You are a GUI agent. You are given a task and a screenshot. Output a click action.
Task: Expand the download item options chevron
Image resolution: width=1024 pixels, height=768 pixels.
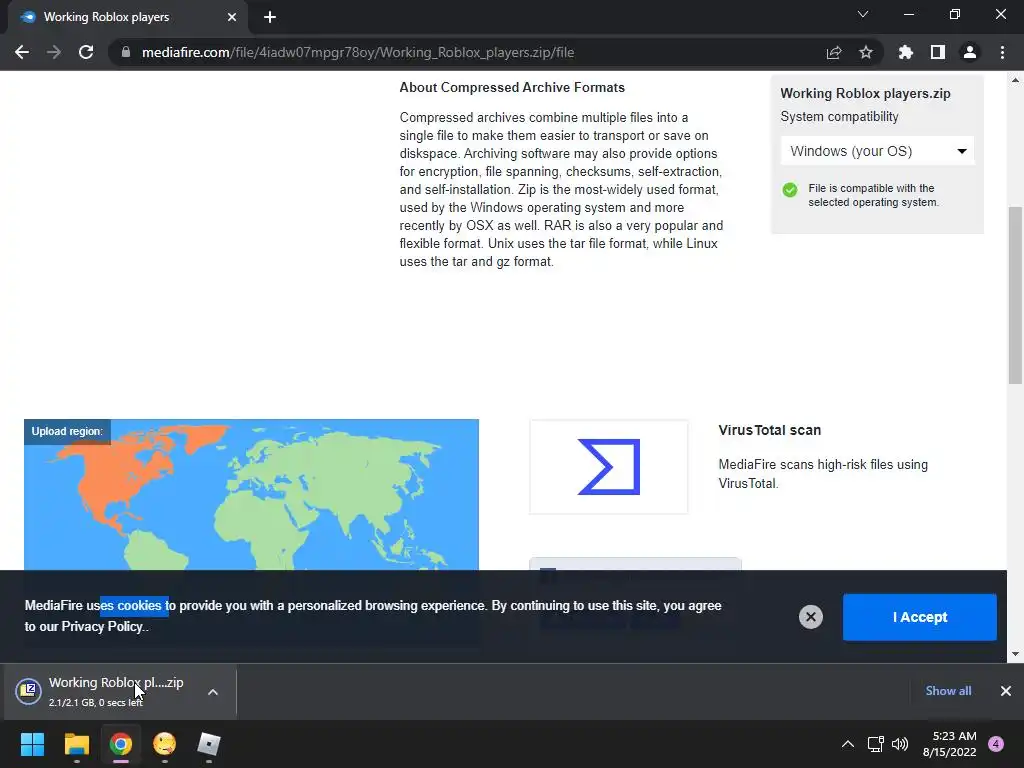pos(213,692)
